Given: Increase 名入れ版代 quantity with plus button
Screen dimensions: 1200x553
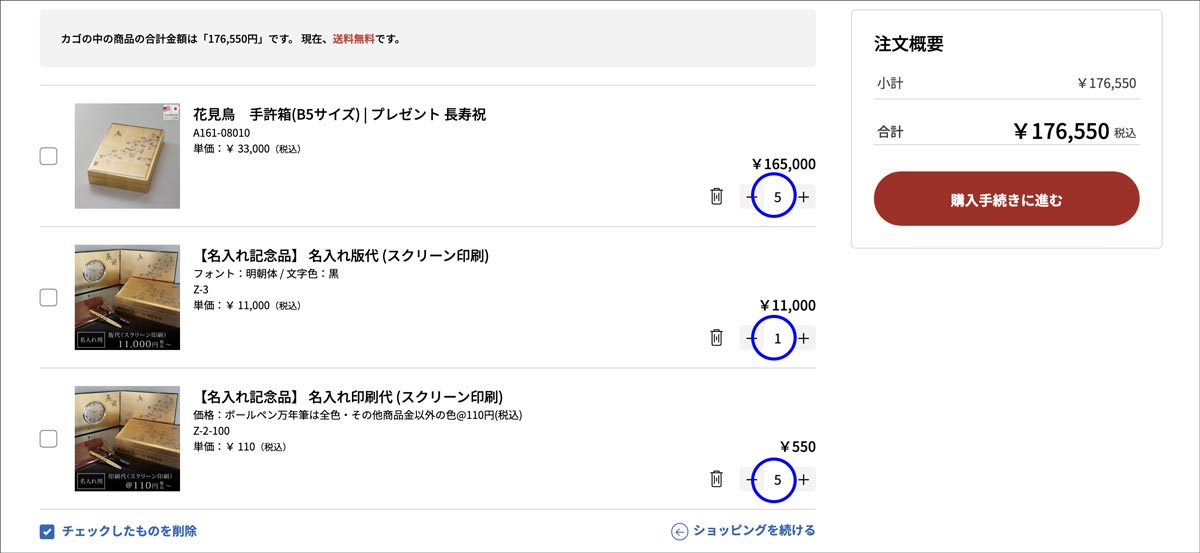Looking at the screenshot, I should click(x=804, y=338).
